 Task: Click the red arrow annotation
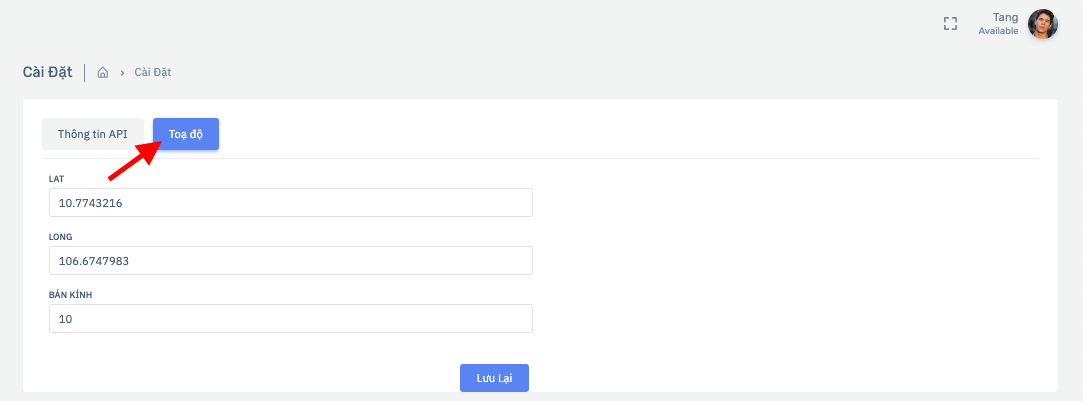[134, 162]
